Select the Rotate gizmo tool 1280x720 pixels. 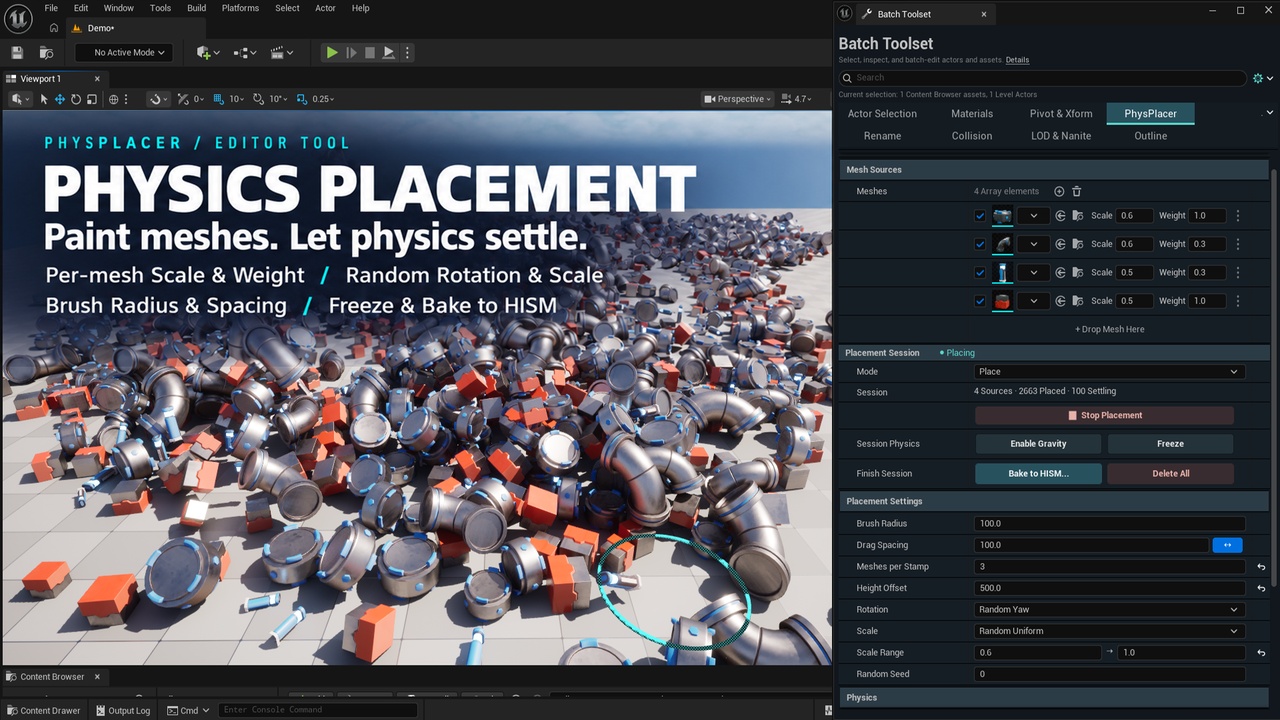(76, 99)
